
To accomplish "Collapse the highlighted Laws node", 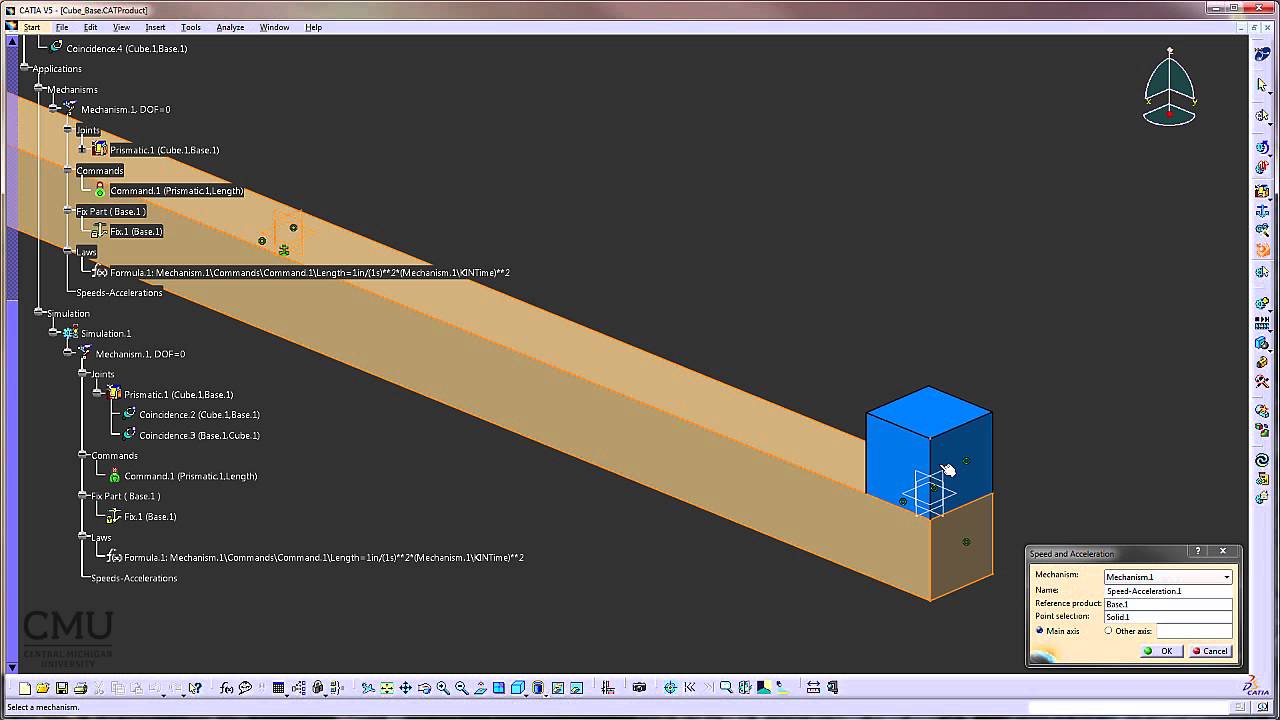I will [x=68, y=251].
